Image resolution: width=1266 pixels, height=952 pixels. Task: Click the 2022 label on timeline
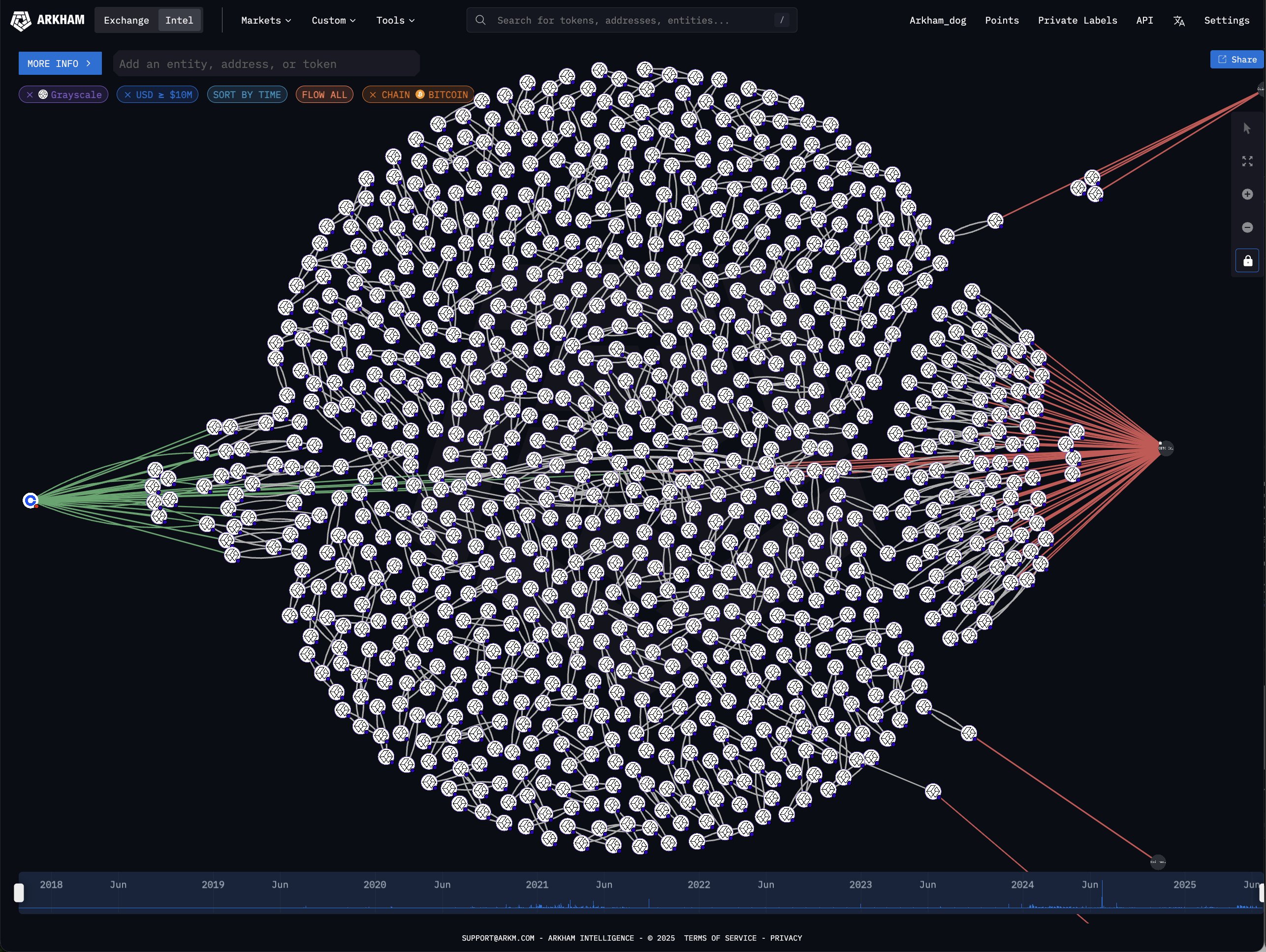pos(699,885)
